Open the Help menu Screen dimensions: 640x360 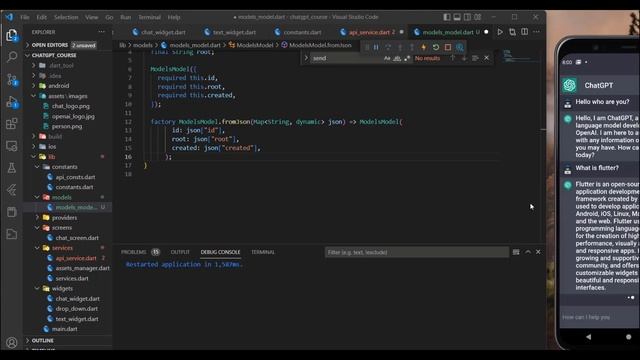(174, 17)
